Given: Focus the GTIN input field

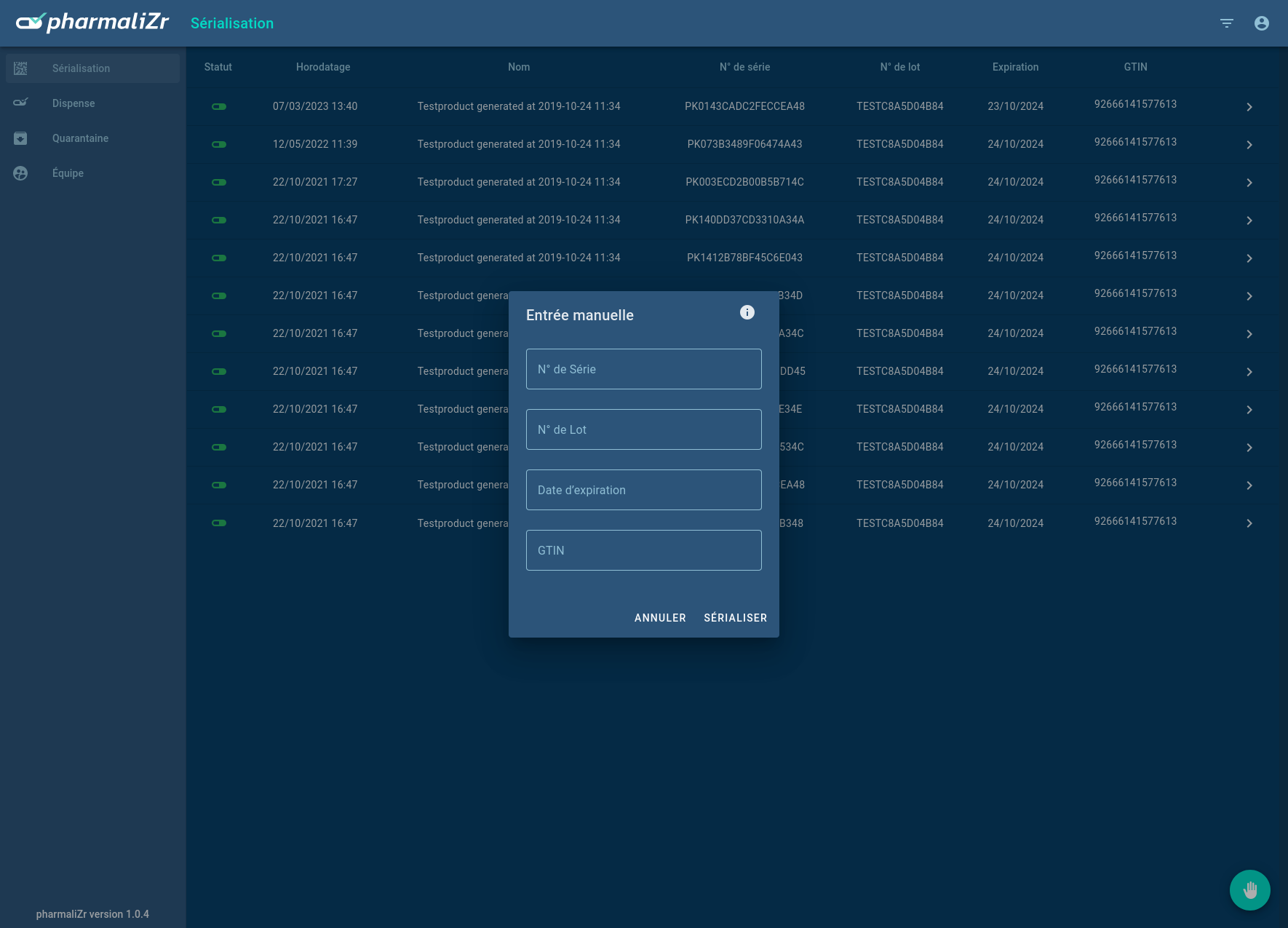Looking at the screenshot, I should point(644,550).
